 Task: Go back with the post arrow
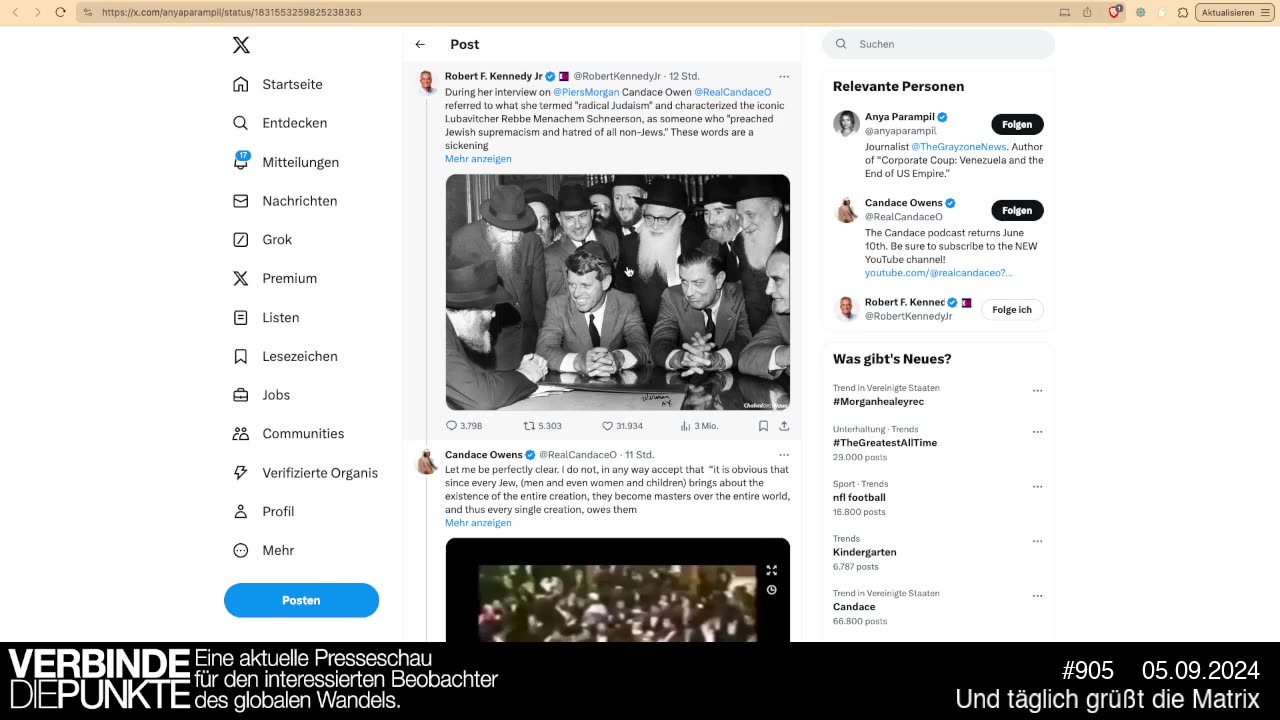pyautogui.click(x=420, y=44)
